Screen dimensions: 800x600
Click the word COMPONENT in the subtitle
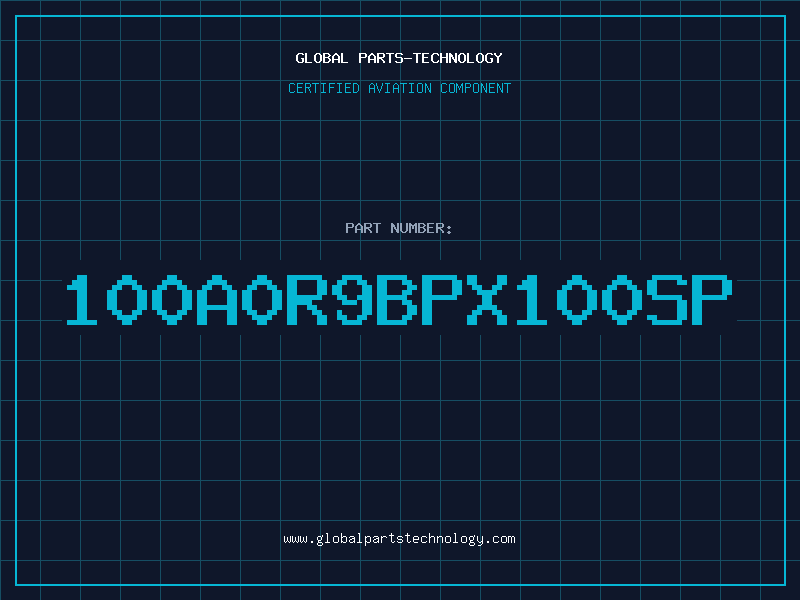coord(476,88)
